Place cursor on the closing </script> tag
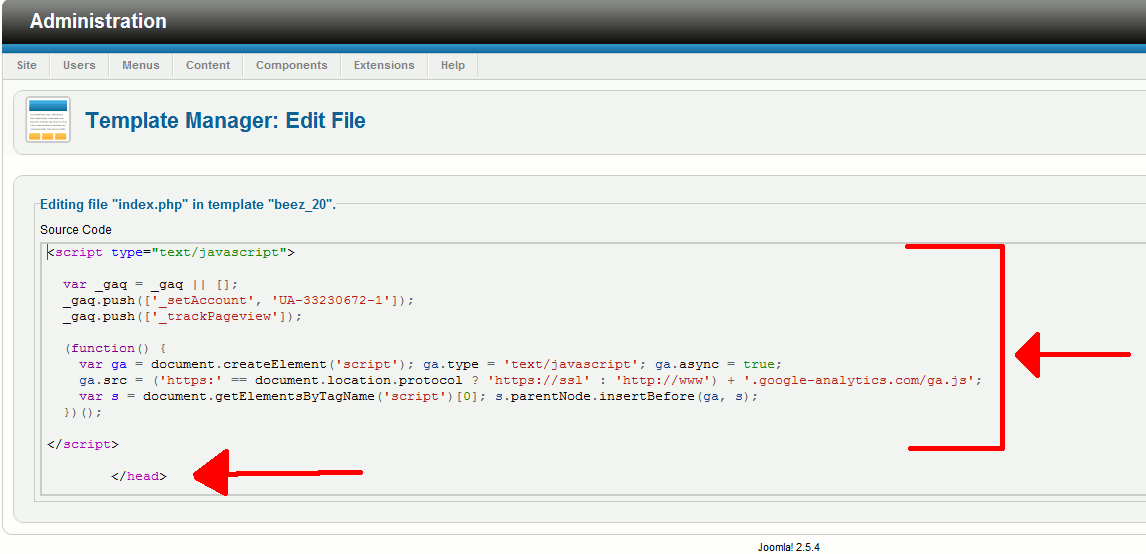Screen dimensions: 1146x554 point(83,444)
